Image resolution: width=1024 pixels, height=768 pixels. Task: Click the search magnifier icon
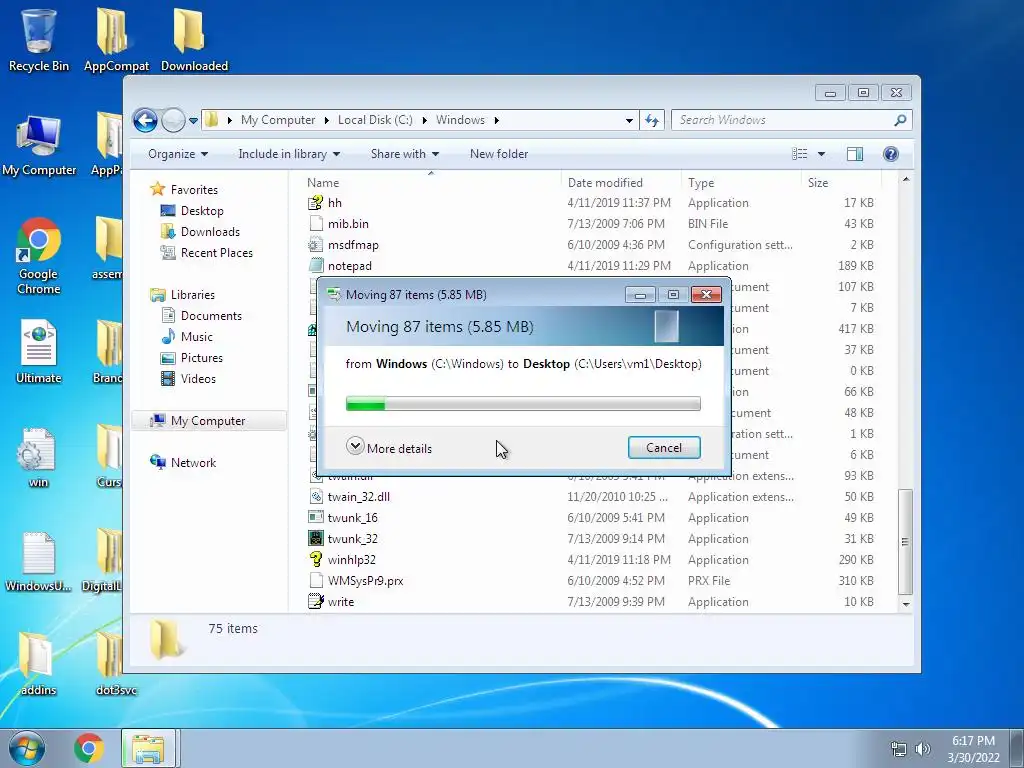pos(900,120)
